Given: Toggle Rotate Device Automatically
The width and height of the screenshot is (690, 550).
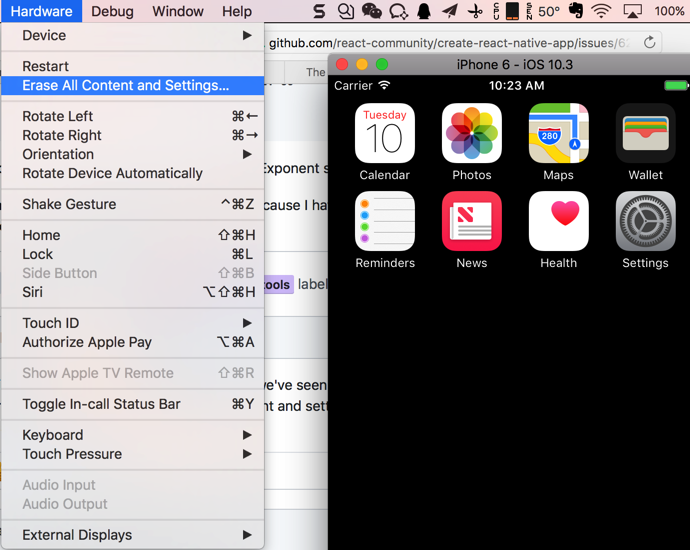Looking at the screenshot, I should pos(132,173).
